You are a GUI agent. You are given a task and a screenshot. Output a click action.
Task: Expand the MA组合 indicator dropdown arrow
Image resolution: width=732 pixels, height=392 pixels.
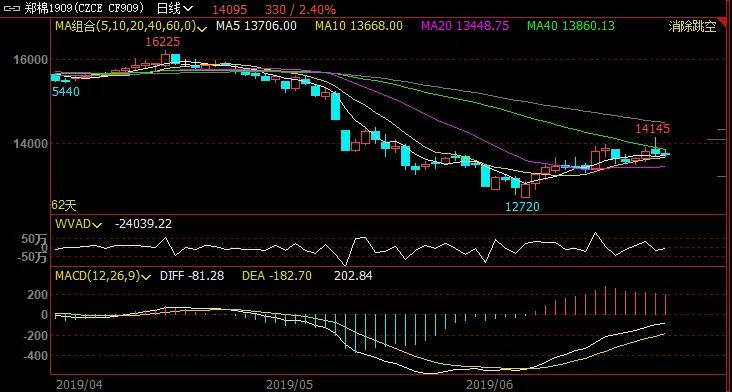tap(203, 28)
